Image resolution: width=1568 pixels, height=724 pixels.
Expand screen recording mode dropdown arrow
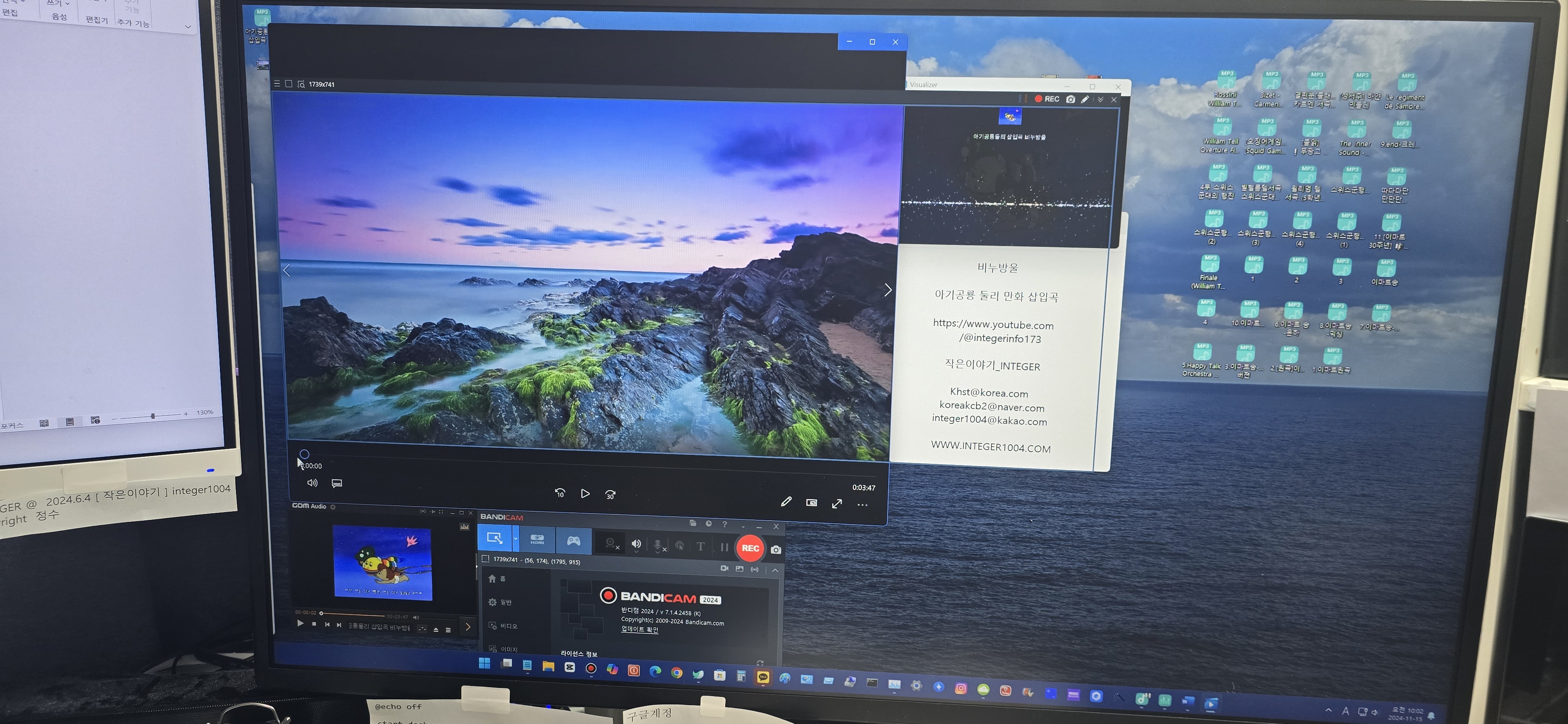(515, 539)
